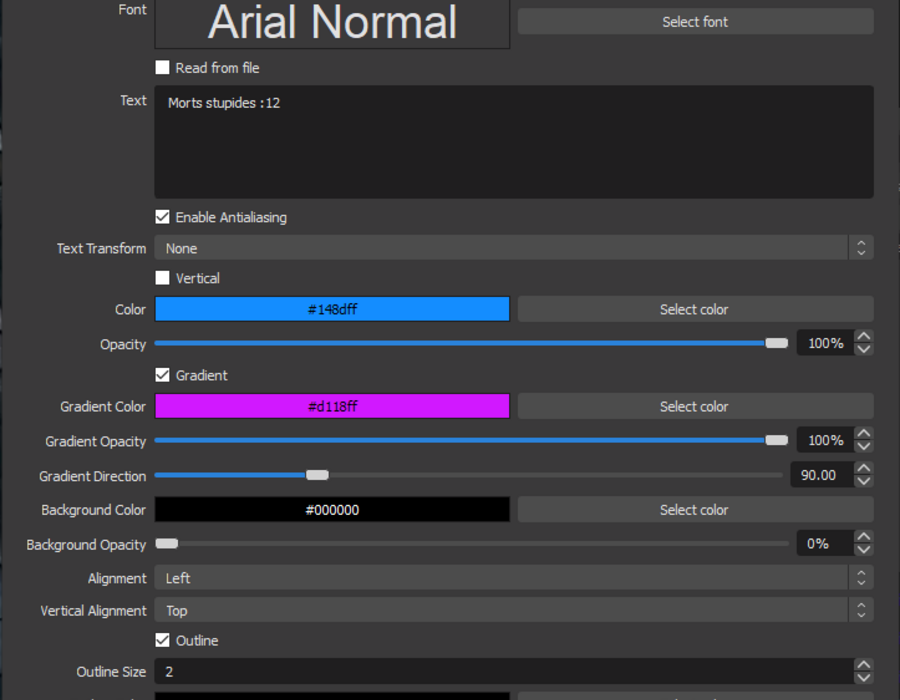Open the Vertical Alignment dropdown set to Top
The height and width of the screenshot is (700, 900).
[x=514, y=610]
